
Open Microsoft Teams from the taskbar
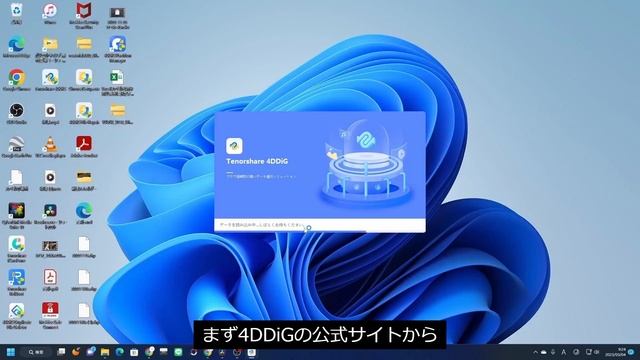pyautogui.click(x=90, y=351)
